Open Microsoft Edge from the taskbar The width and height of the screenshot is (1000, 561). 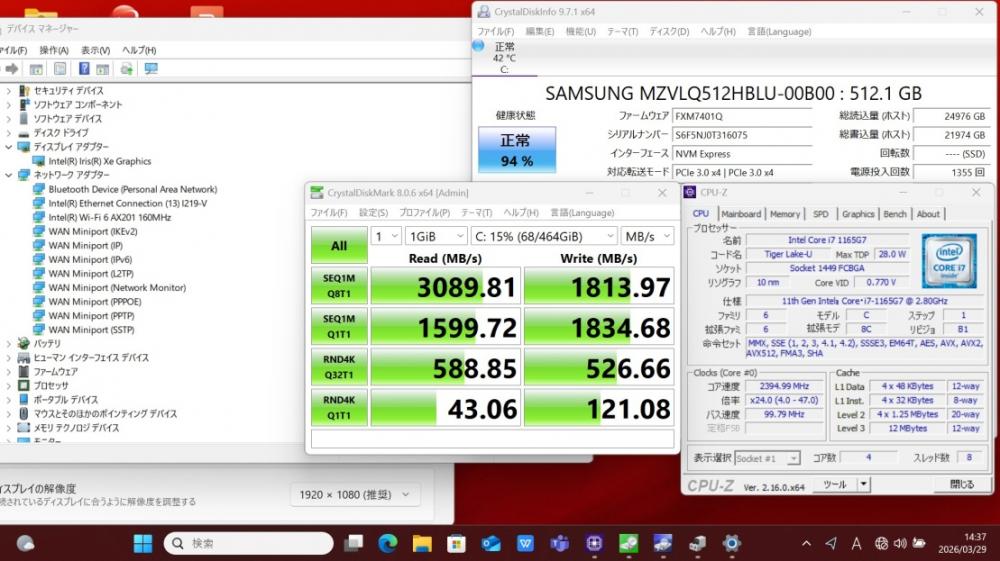388,543
